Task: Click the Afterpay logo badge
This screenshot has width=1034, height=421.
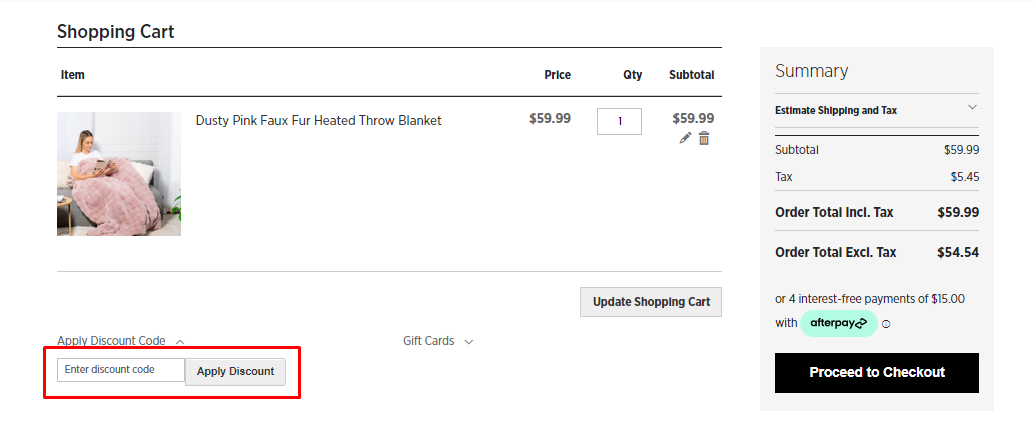Action: [x=838, y=323]
